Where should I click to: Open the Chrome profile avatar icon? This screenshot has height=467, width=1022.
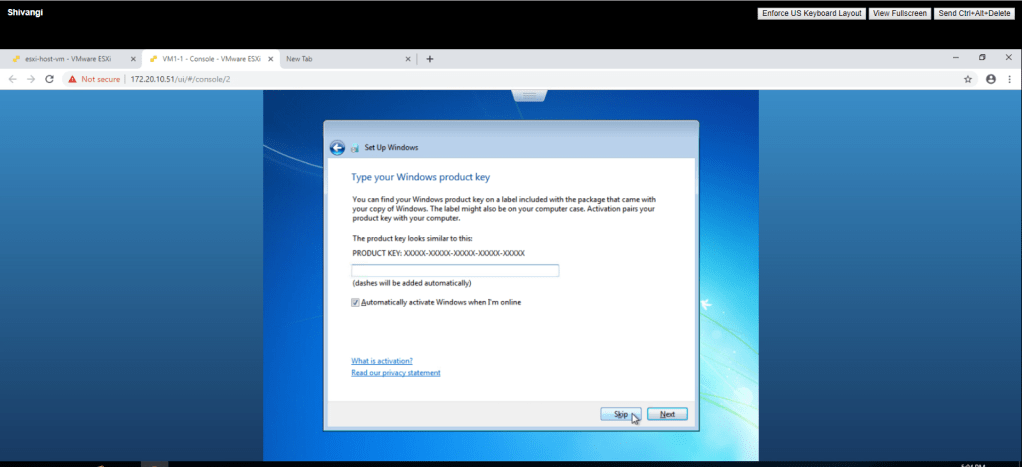click(x=991, y=79)
